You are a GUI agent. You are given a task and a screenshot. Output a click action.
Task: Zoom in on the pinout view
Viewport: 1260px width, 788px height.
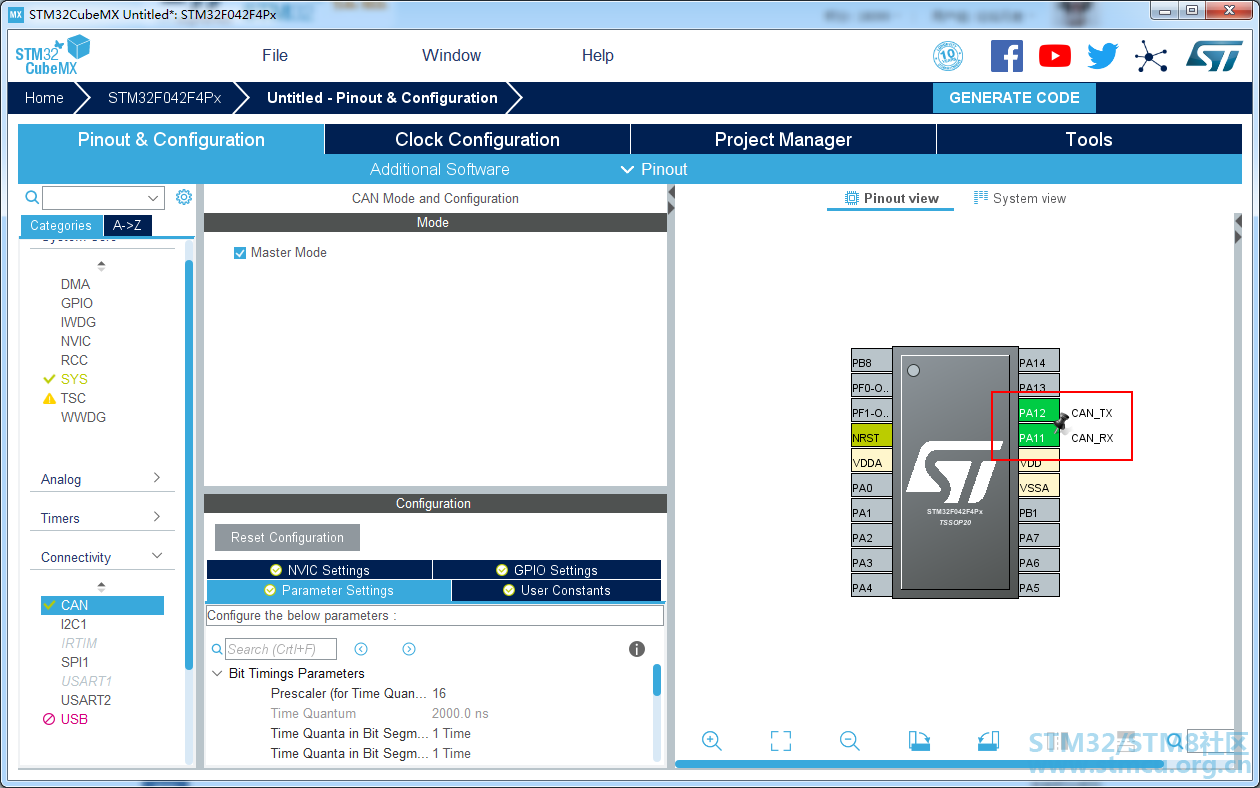(712, 741)
